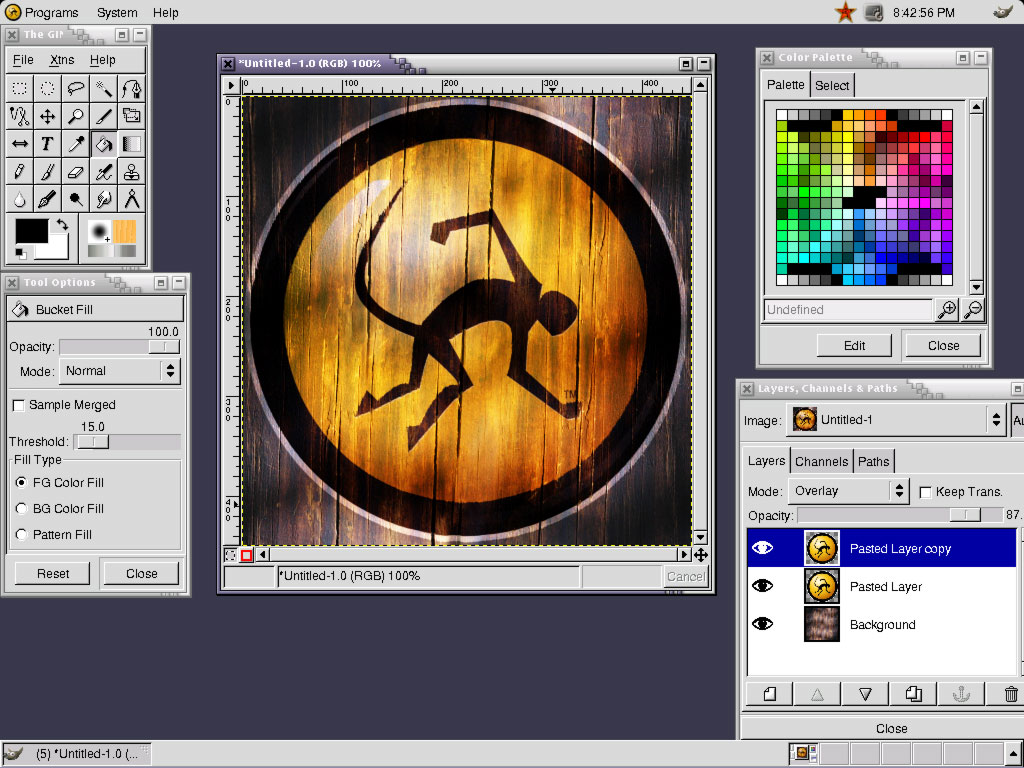Select the Fuzzy Select magic wand tool
1024x768 pixels.
(103, 88)
